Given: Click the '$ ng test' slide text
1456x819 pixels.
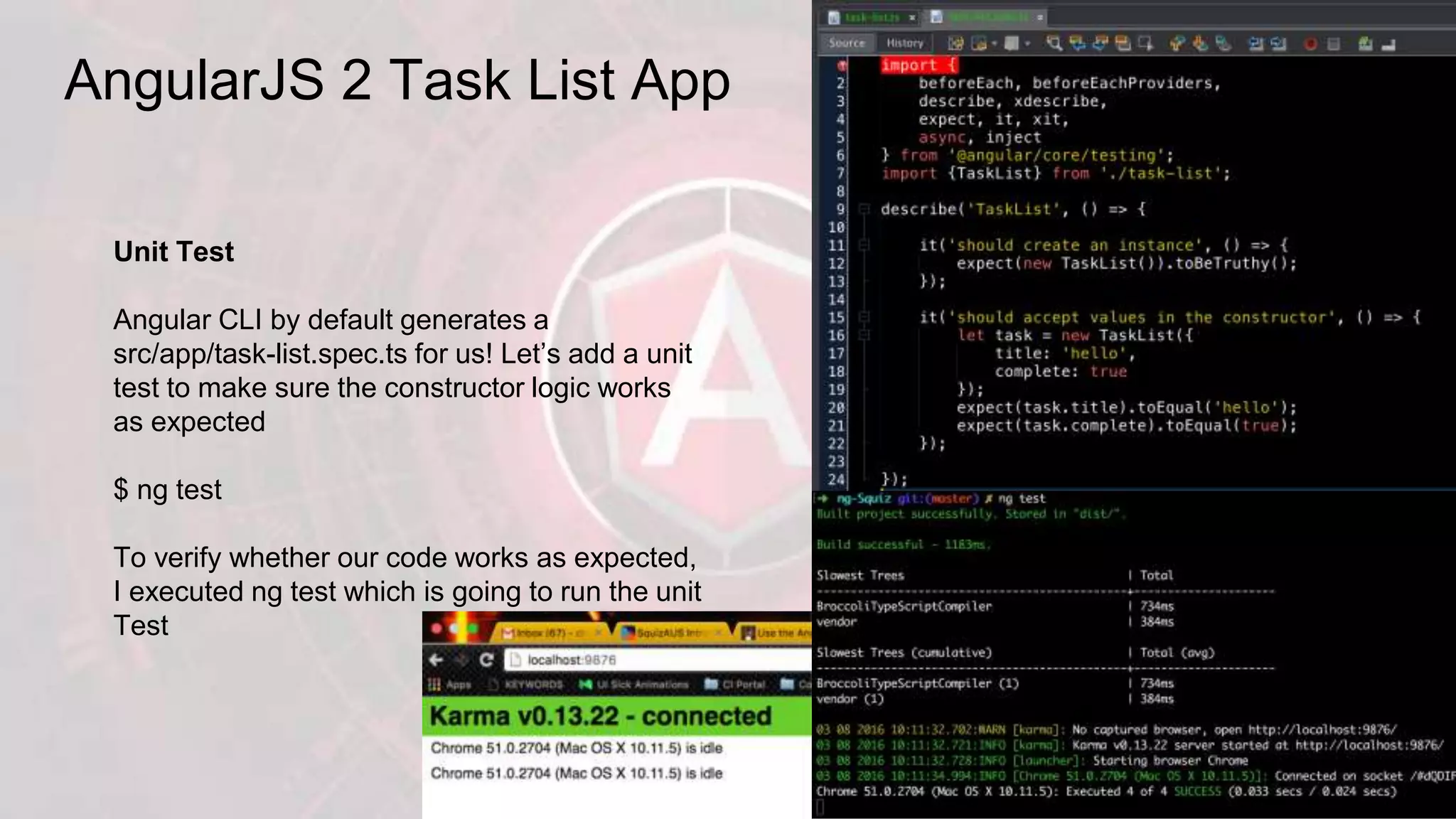Looking at the screenshot, I should tap(168, 490).
